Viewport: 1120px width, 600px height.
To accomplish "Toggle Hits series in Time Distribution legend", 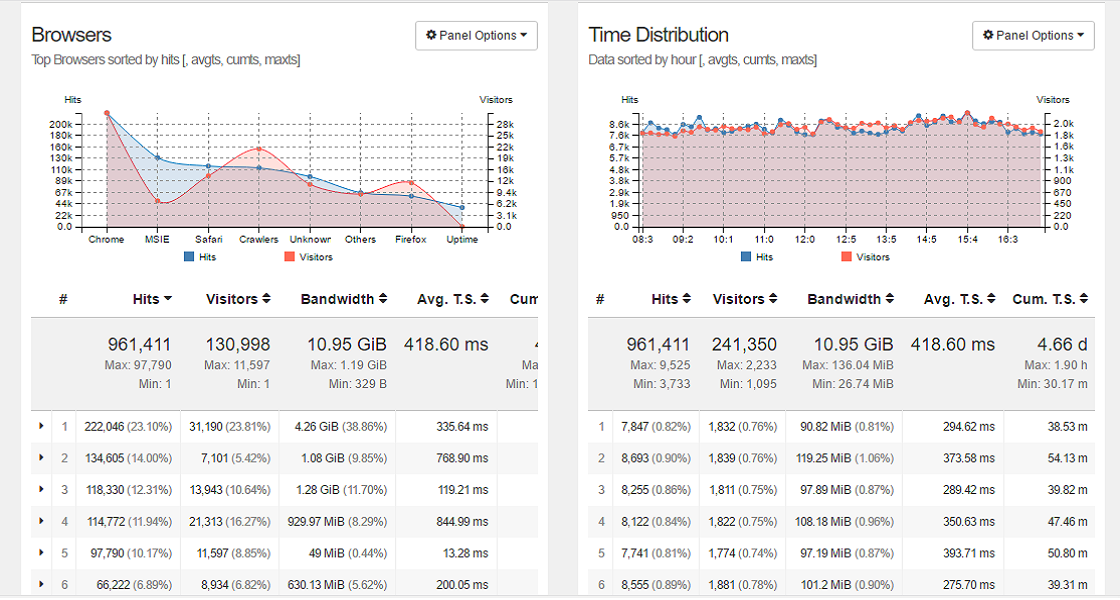I will [x=756, y=257].
